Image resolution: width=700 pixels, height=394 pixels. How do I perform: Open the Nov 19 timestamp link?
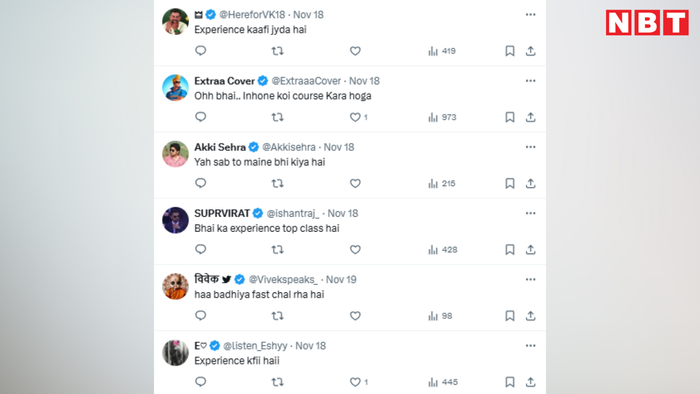341,279
